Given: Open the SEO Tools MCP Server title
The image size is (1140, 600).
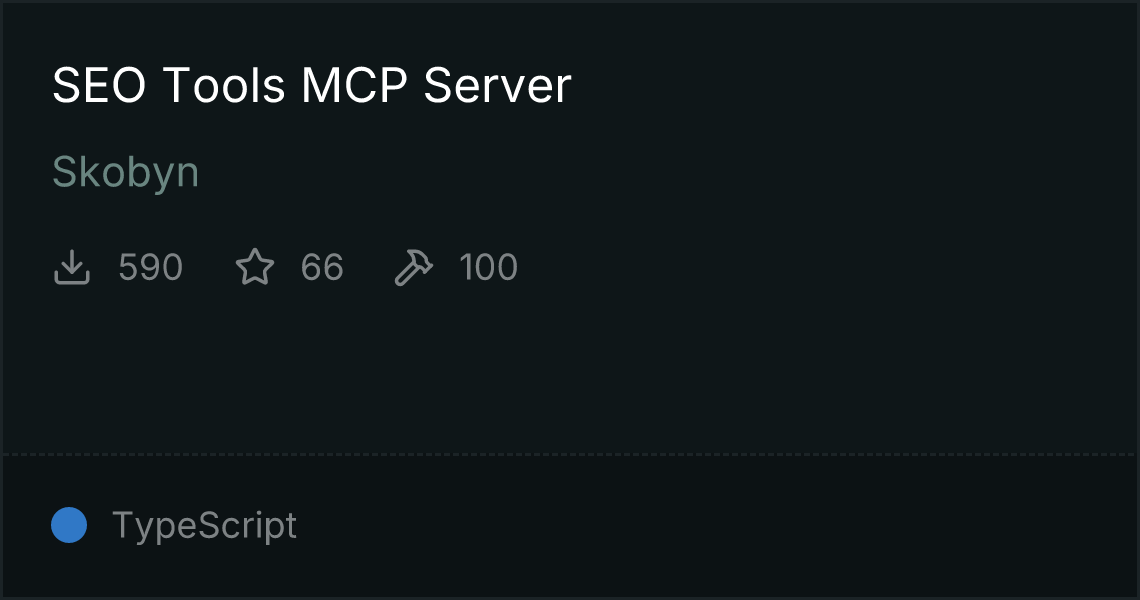Looking at the screenshot, I should click(312, 85).
